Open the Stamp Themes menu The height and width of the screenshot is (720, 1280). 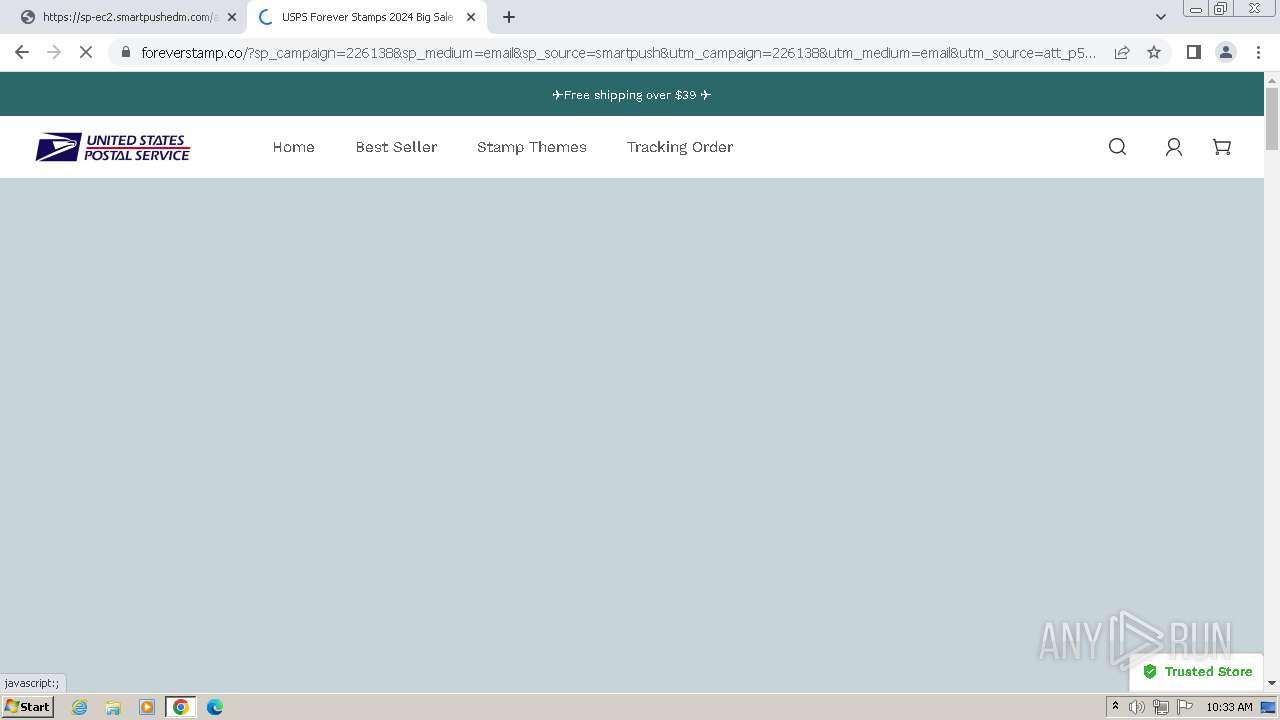coord(531,147)
